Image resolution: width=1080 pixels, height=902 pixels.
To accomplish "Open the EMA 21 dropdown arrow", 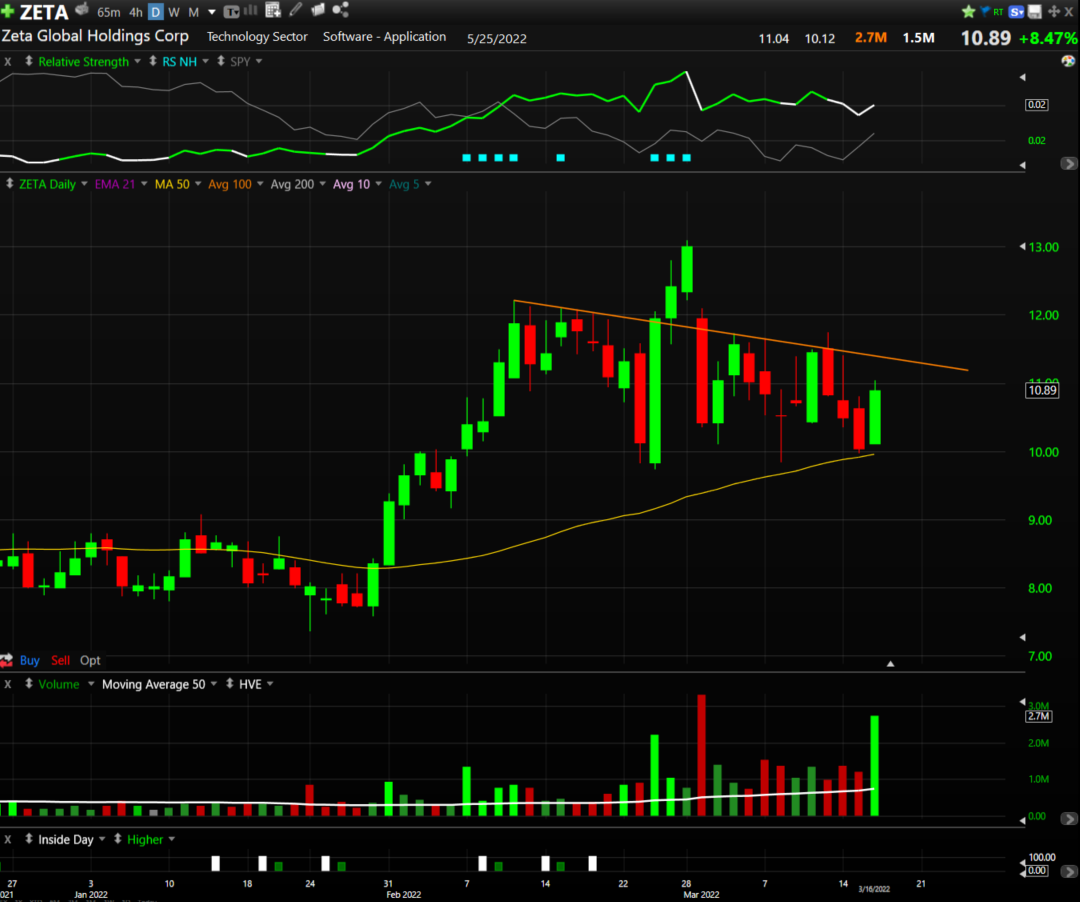I will (x=144, y=184).
